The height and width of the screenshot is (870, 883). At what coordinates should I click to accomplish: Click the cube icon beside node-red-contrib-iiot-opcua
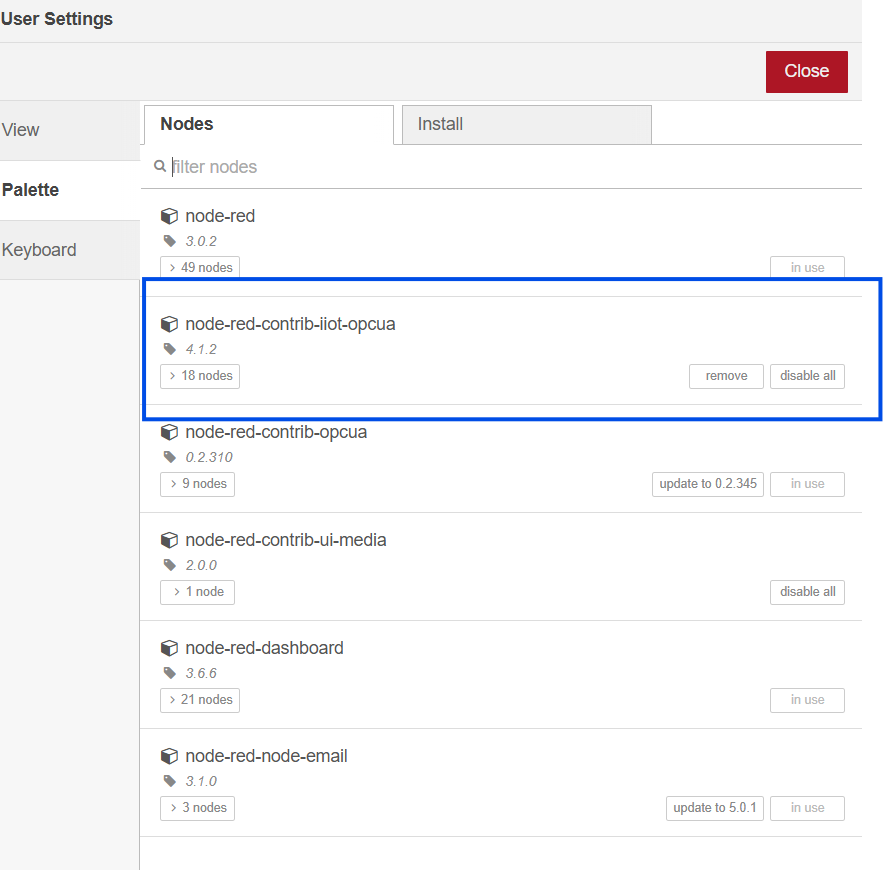pos(169,324)
